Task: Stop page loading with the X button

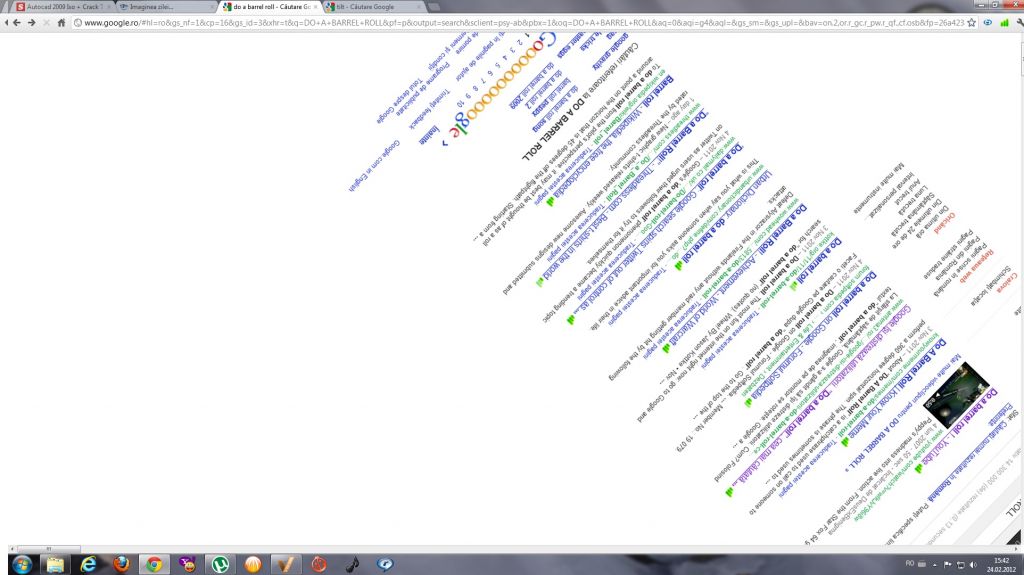Action: [x=46, y=22]
